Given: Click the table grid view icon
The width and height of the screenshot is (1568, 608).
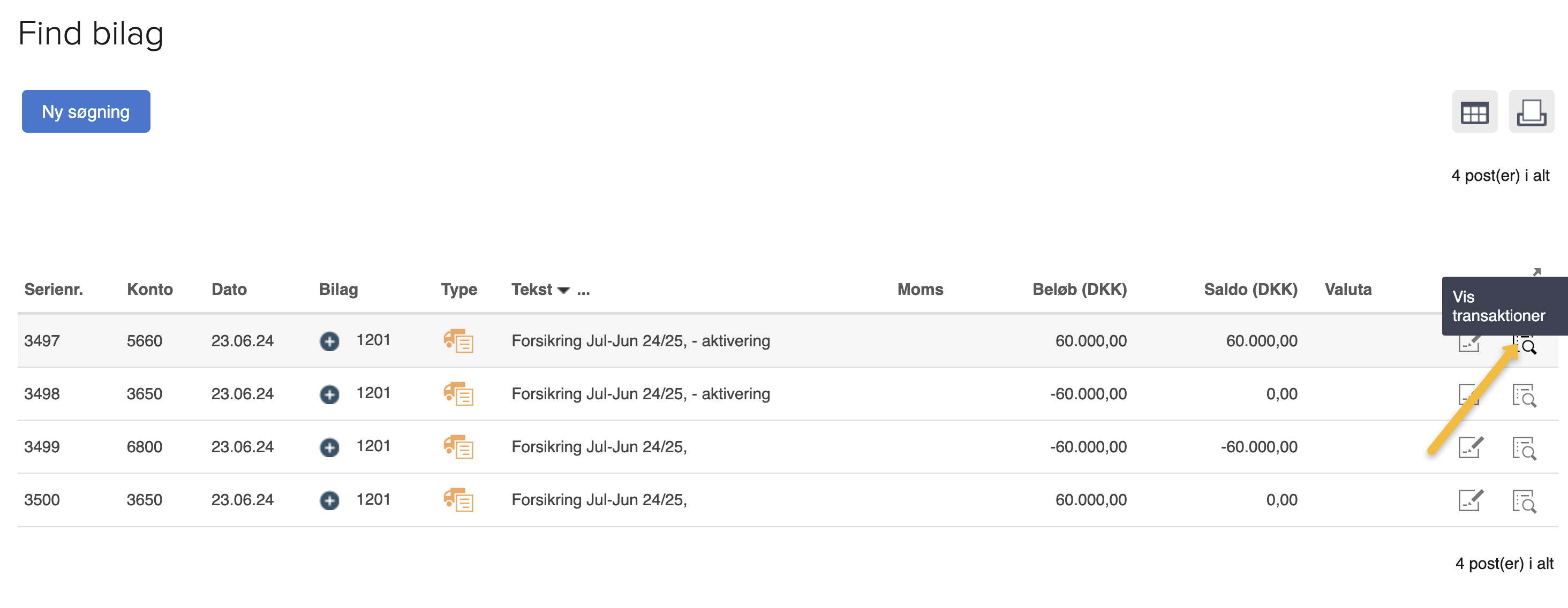Looking at the screenshot, I should (x=1474, y=112).
